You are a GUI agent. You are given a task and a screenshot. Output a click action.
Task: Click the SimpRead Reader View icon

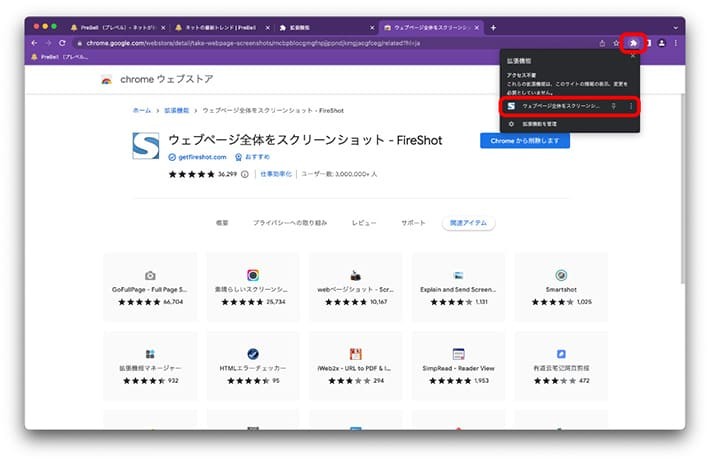(x=458, y=354)
